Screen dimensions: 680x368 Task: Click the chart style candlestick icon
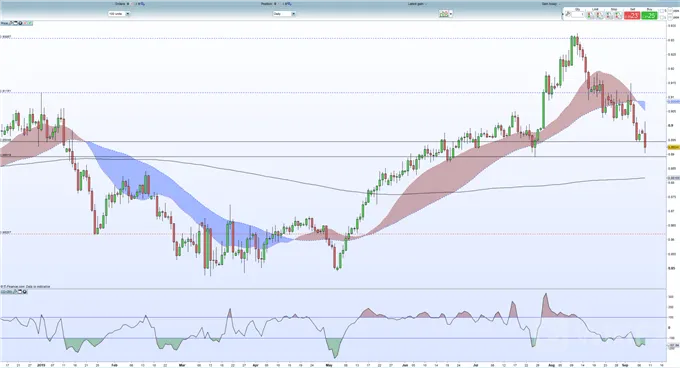(444, 14)
